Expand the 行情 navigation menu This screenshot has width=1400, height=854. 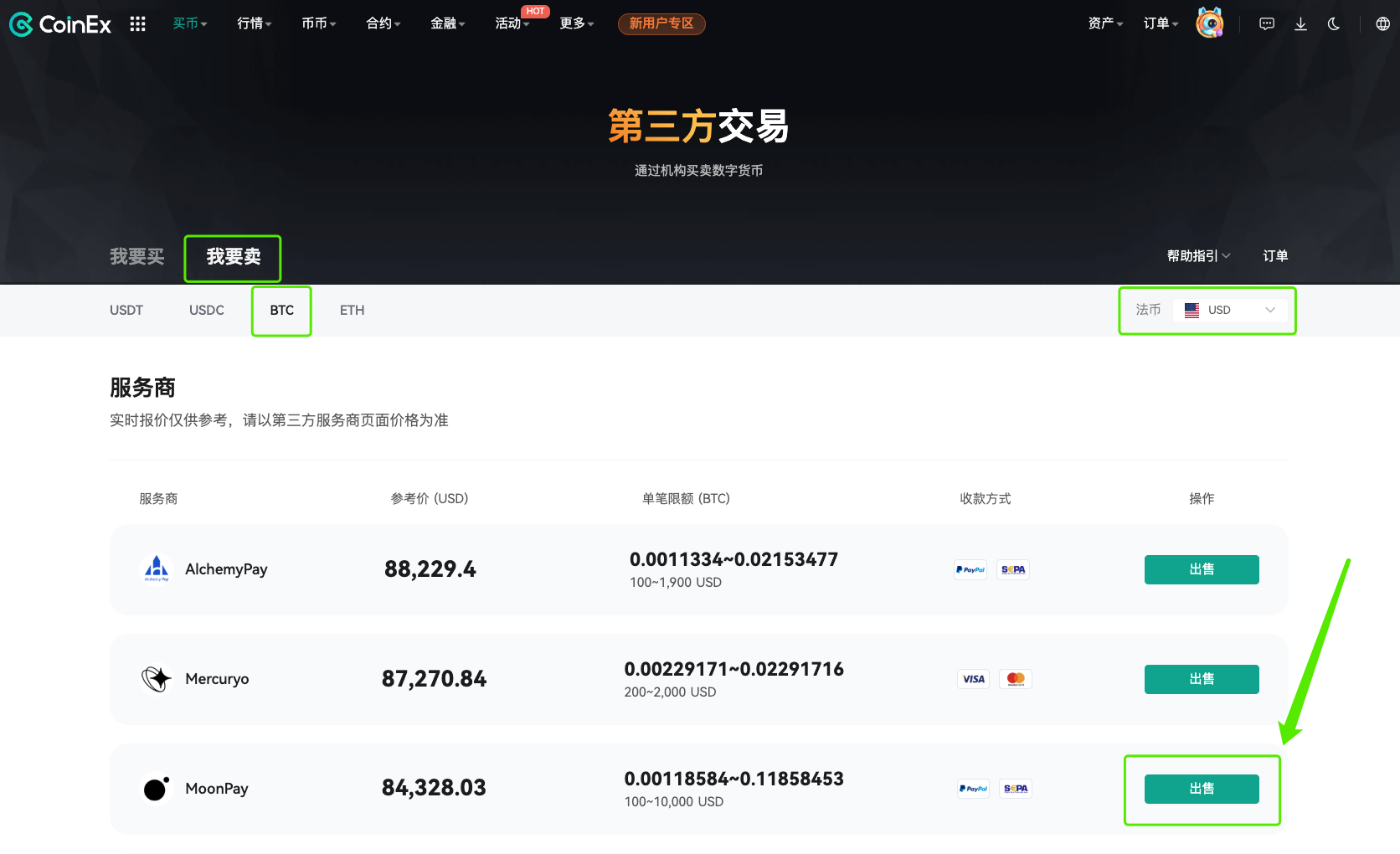pyautogui.click(x=255, y=23)
